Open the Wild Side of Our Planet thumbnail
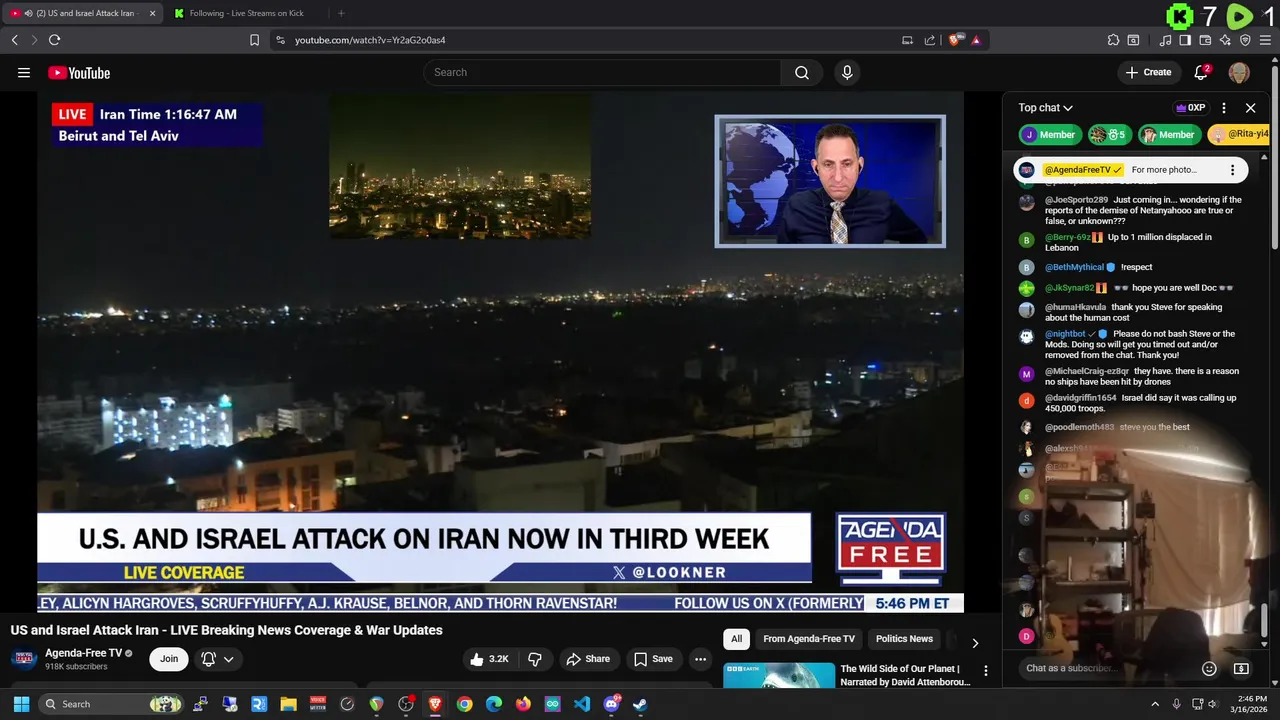This screenshot has width=1280, height=720. pos(779,675)
